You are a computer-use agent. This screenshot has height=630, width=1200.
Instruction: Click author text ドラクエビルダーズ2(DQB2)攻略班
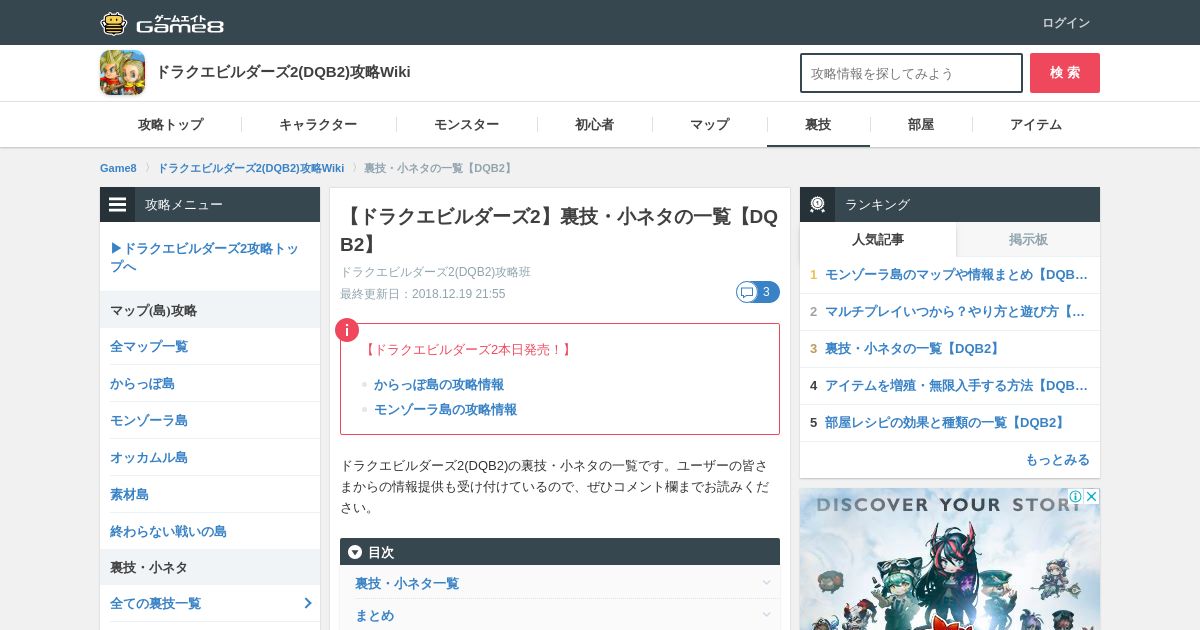(435, 272)
